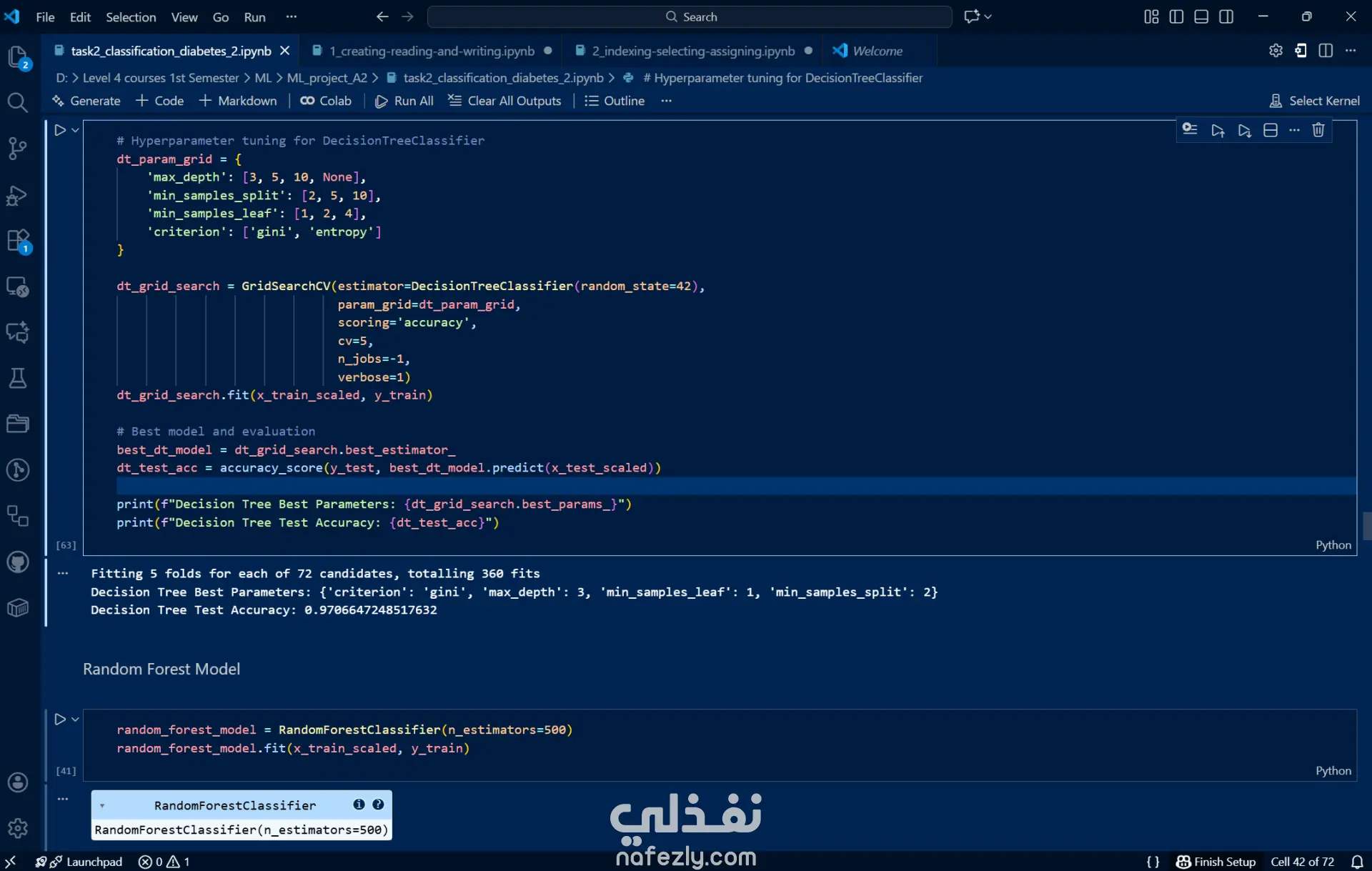Open notifications bell in status bar
The image size is (1372, 871).
(1357, 862)
